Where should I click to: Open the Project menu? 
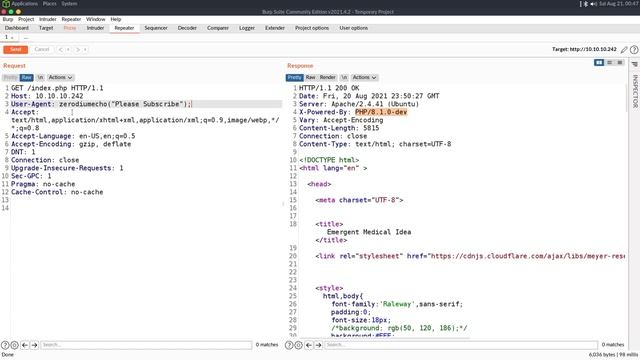(26, 19)
